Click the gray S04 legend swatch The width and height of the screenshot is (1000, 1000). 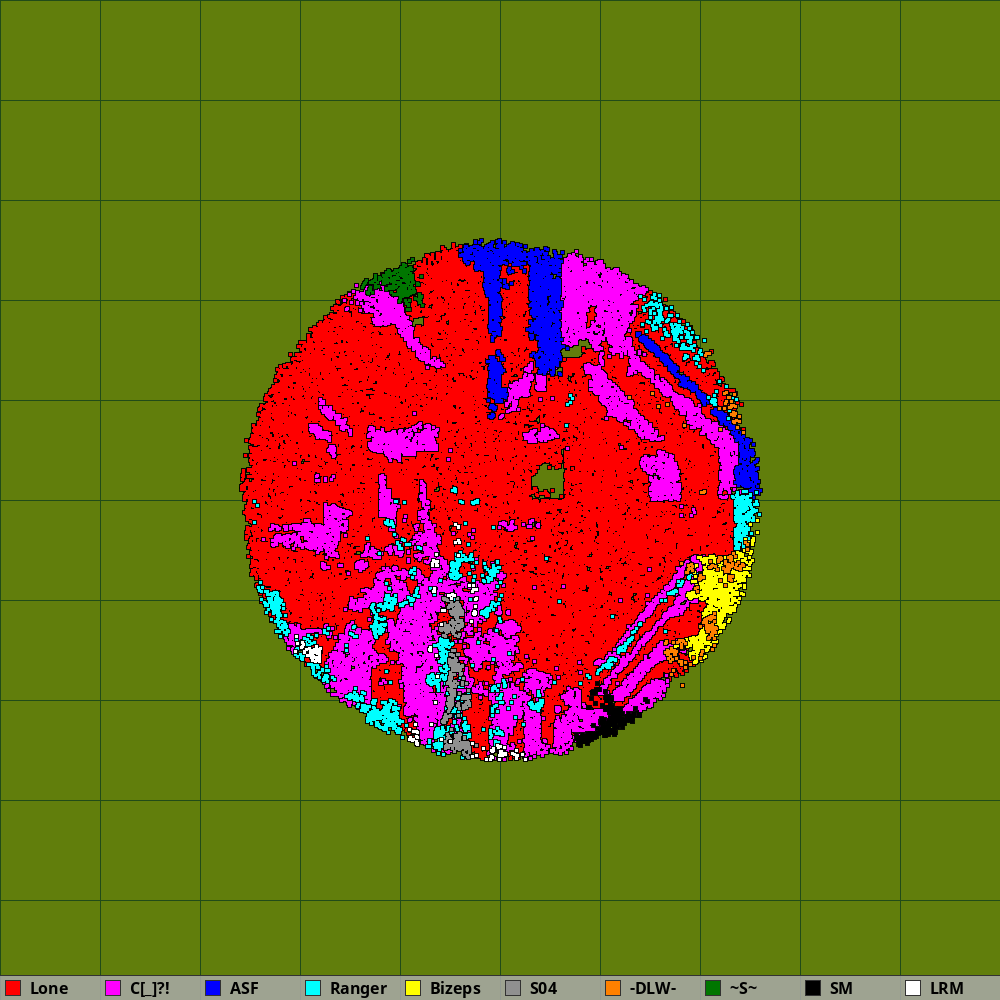click(x=513, y=988)
